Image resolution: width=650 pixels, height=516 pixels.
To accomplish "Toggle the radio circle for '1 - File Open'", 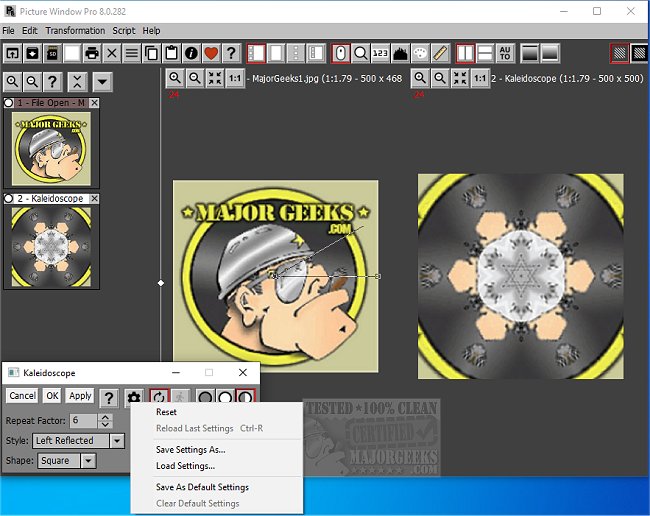I will (8, 103).
